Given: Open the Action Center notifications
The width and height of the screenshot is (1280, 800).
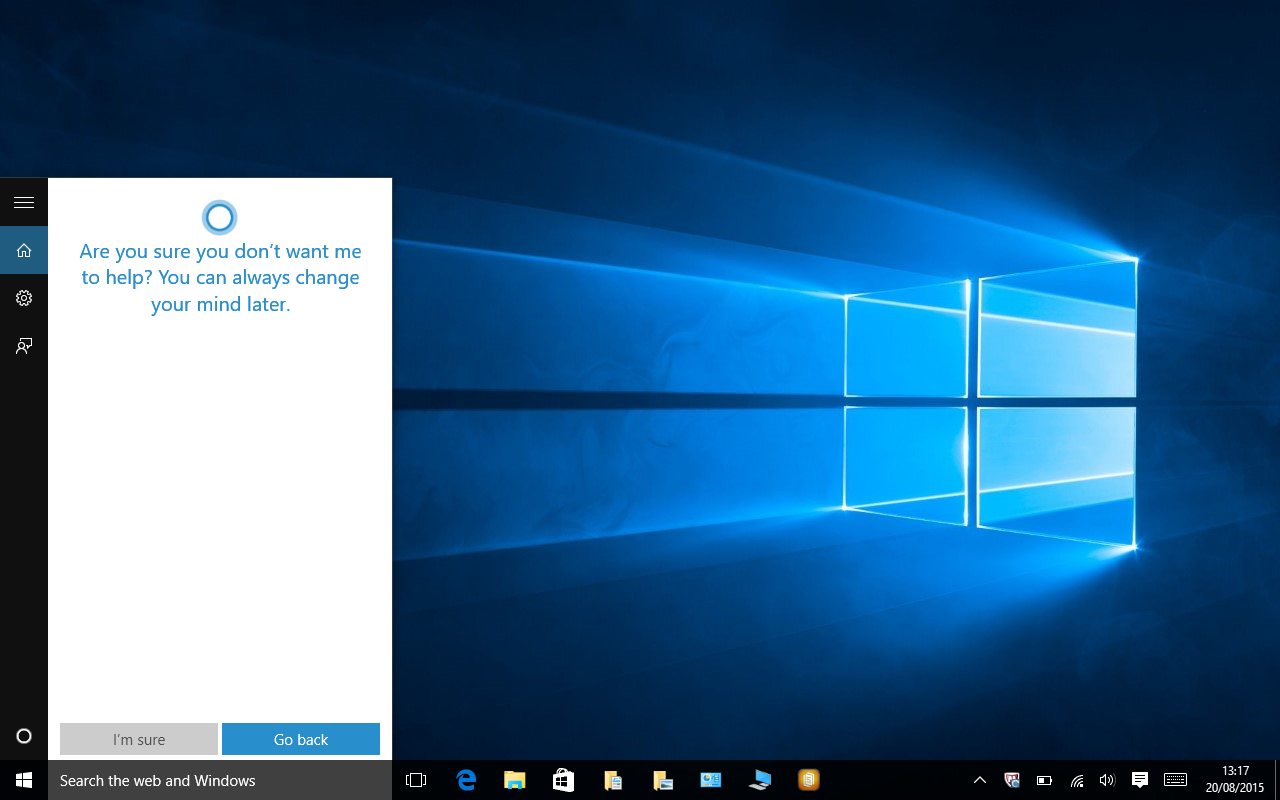Looking at the screenshot, I should coord(1139,780).
